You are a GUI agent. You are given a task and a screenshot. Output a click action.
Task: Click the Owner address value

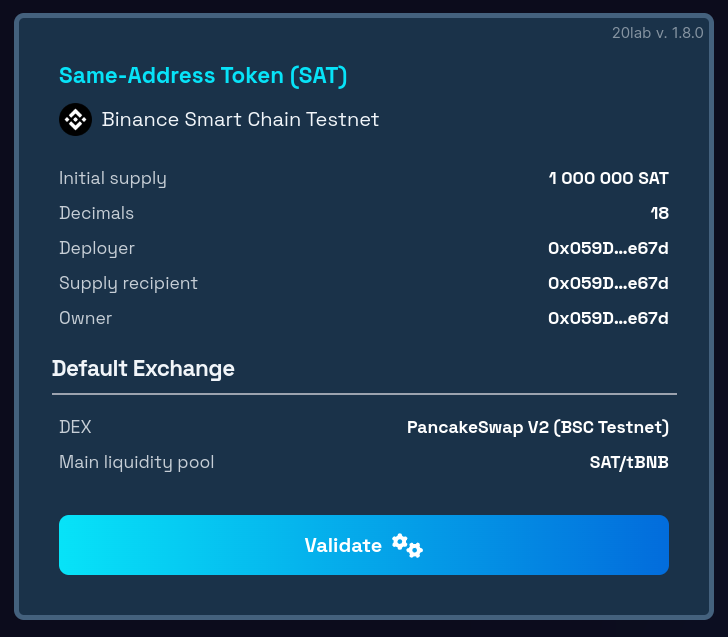(x=608, y=318)
